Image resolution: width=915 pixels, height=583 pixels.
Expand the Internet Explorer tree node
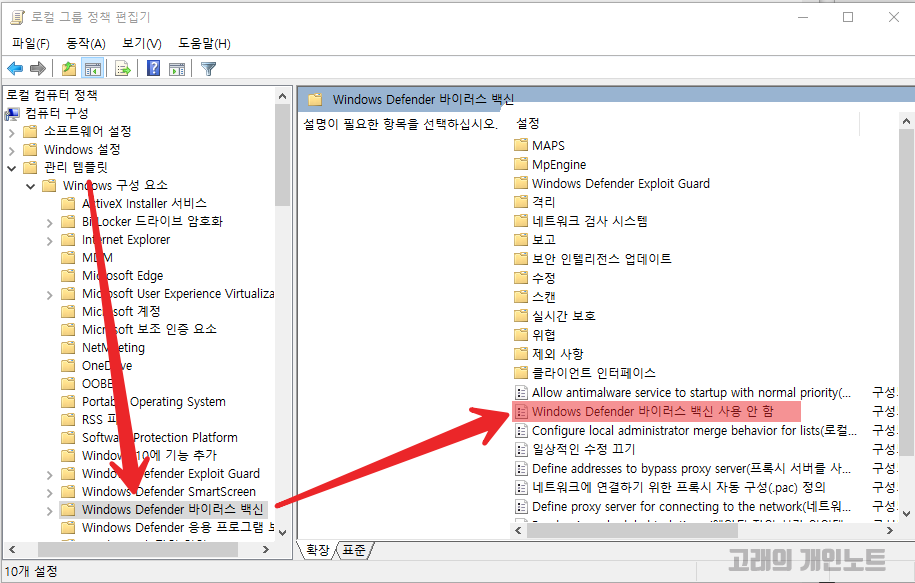click(50, 240)
